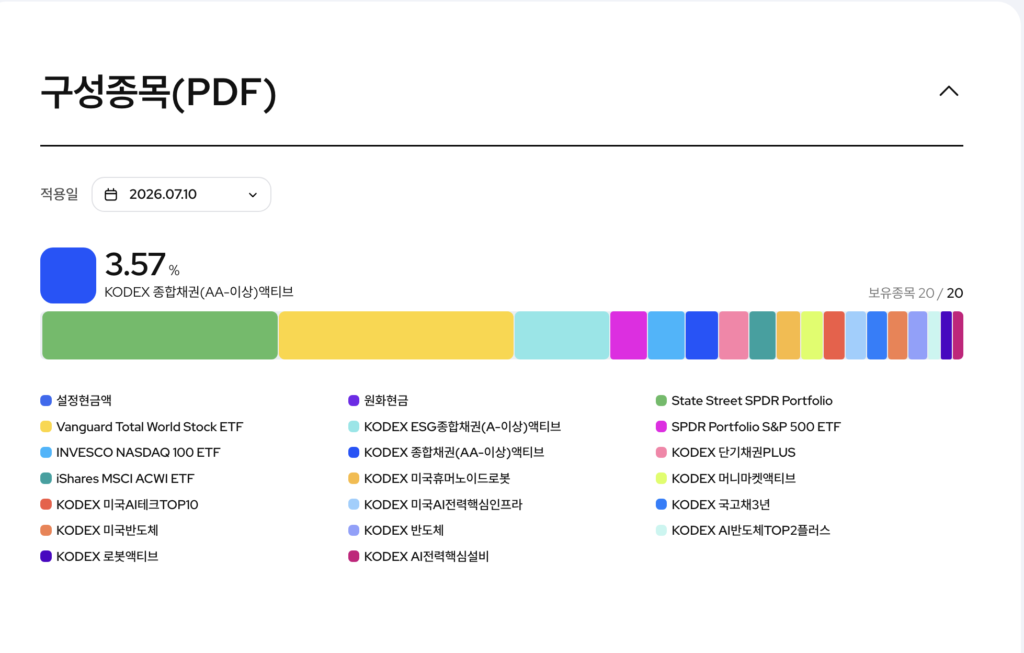Screen dimensions: 1024x653
Task: Select the amber KODEX 미국휴머노이드로봇 bar segment
Action: (x=788, y=336)
